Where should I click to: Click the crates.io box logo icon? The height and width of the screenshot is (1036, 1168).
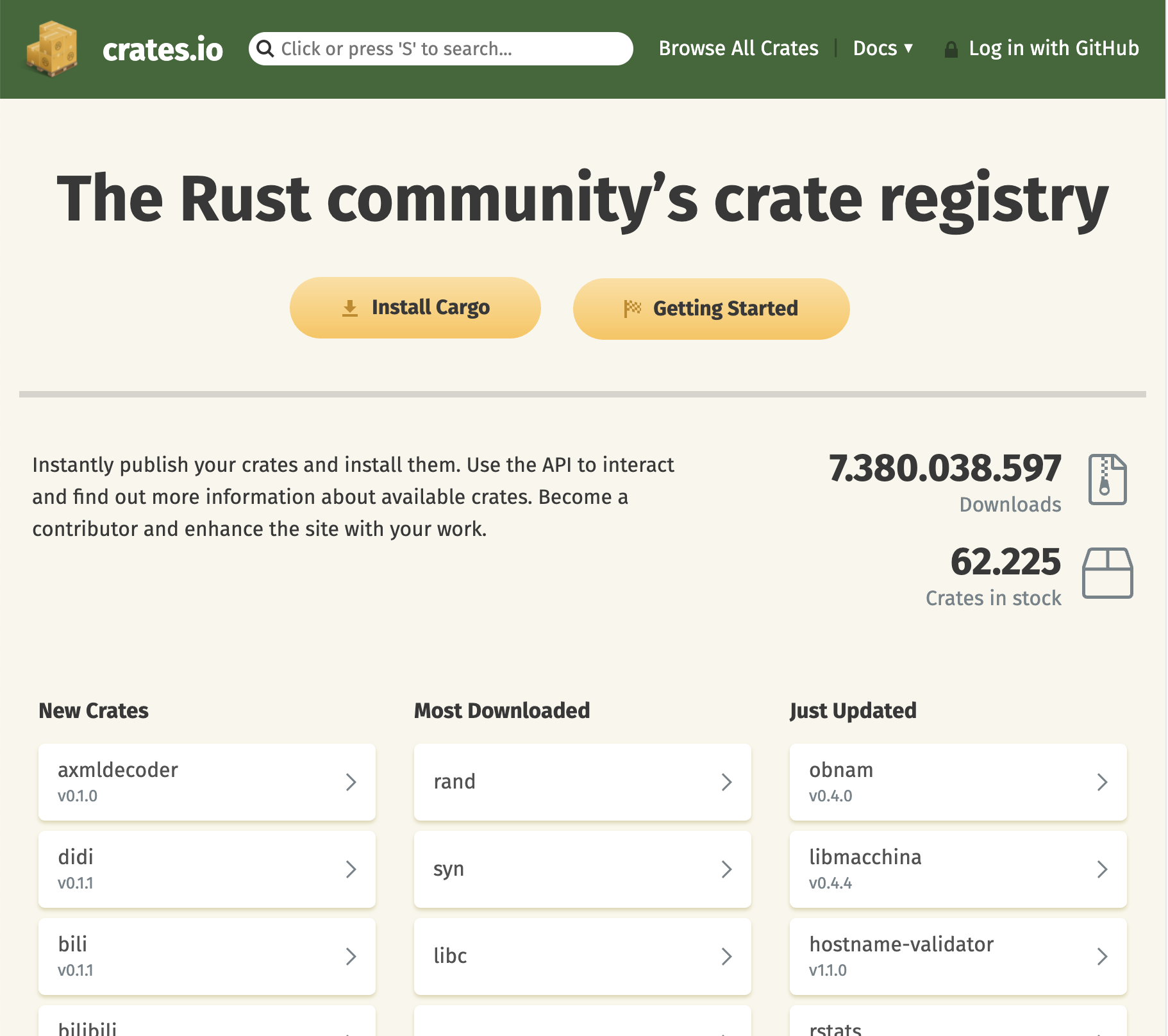(51, 49)
